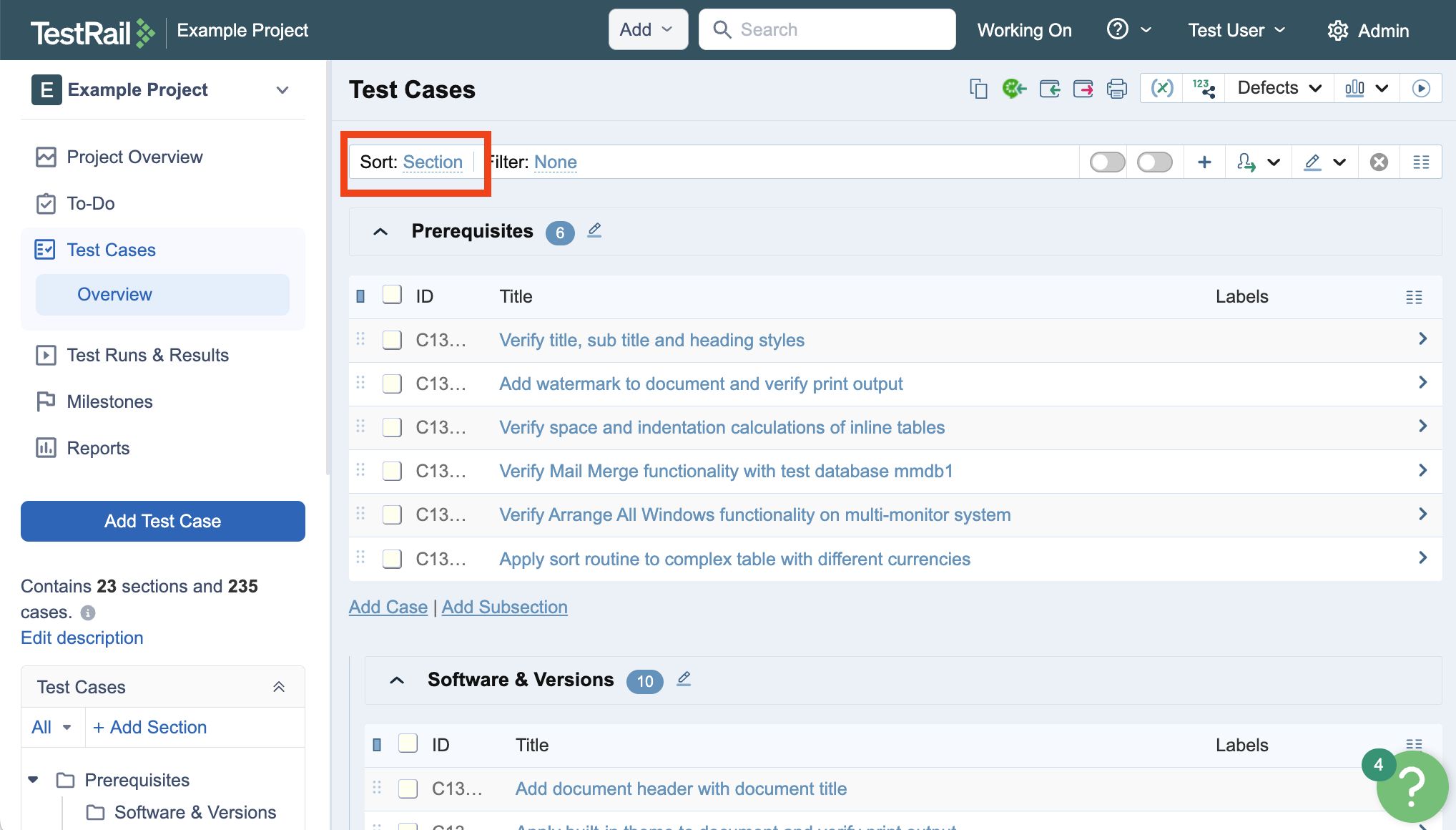Tick checkbox for Verify Mail Merge functionality case
Viewport: 1456px width, 830px height.
click(392, 471)
